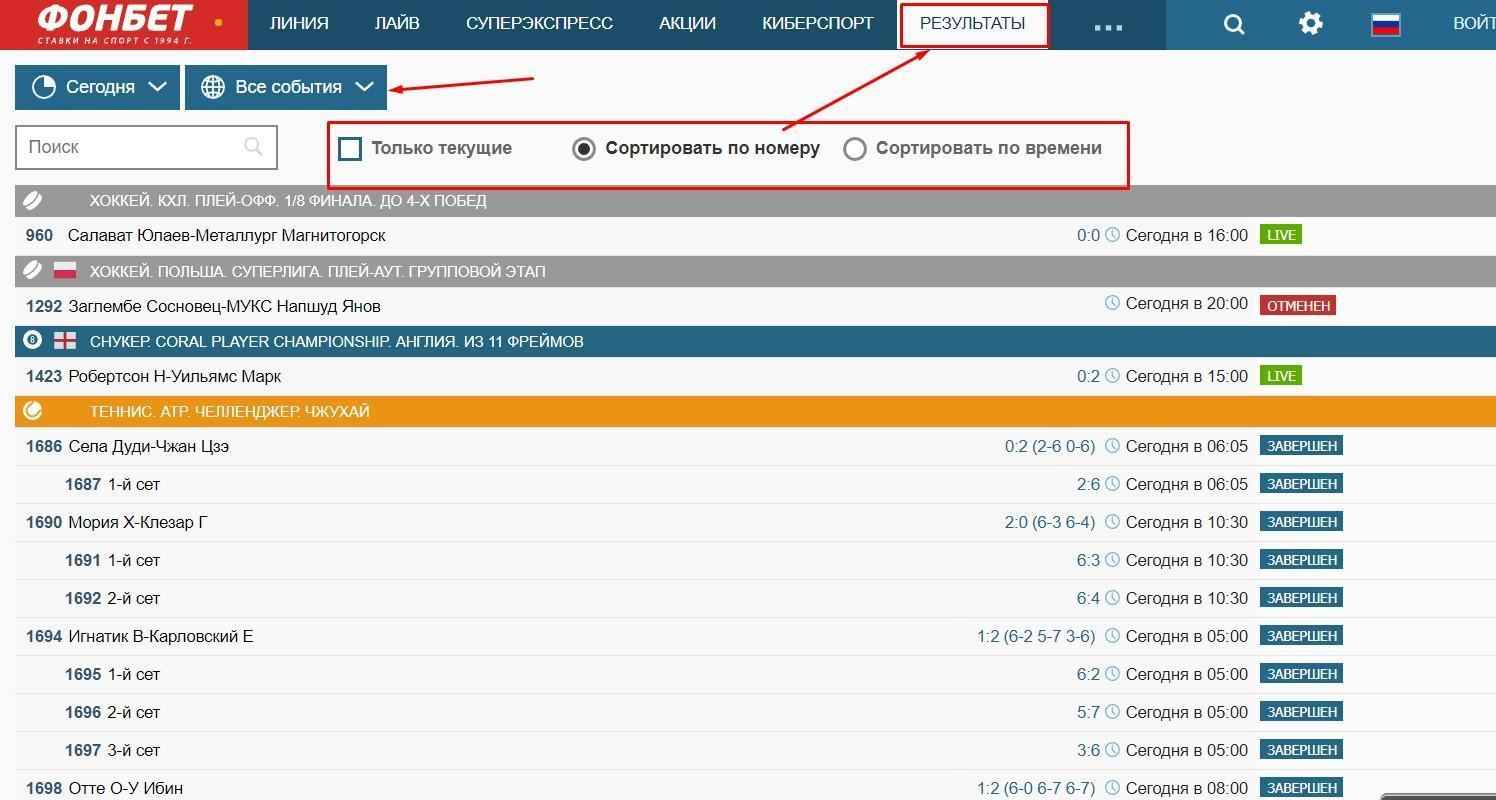Click time Сегодня в 16:00
The image size is (1496, 800).
point(1187,235)
